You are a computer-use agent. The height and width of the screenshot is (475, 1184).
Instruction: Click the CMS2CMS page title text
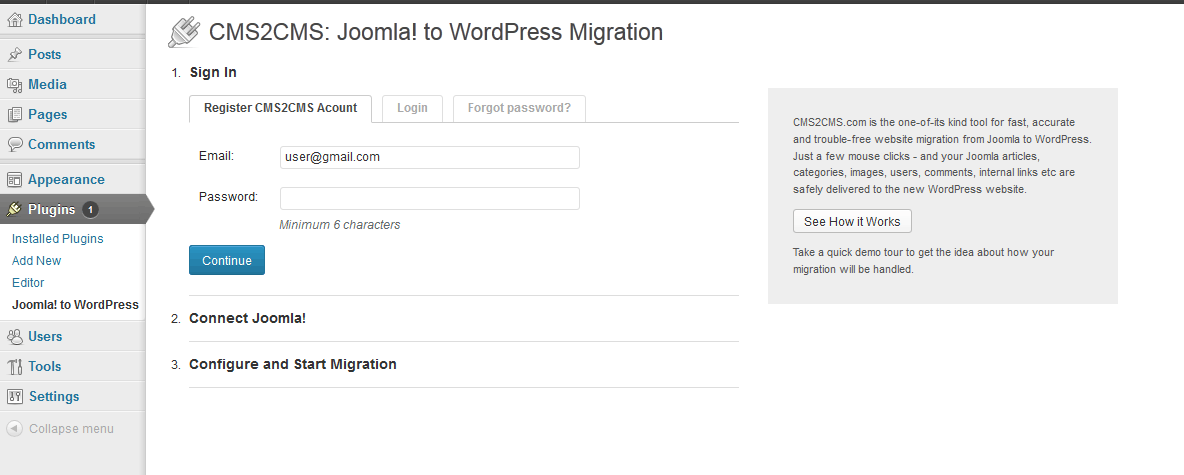click(436, 32)
